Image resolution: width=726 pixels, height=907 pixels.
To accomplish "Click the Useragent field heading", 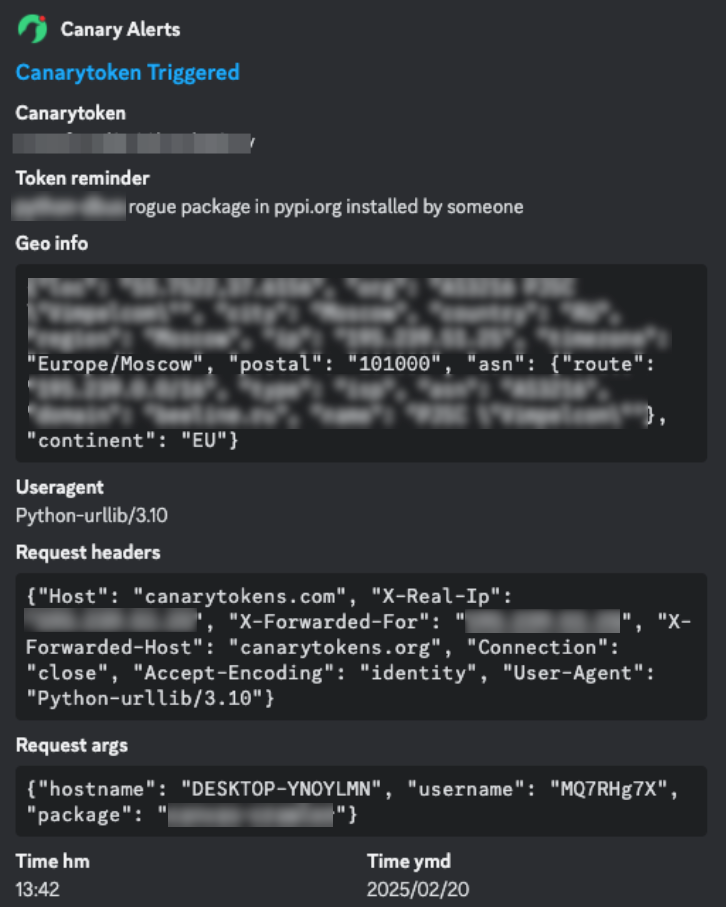I will point(58,487).
